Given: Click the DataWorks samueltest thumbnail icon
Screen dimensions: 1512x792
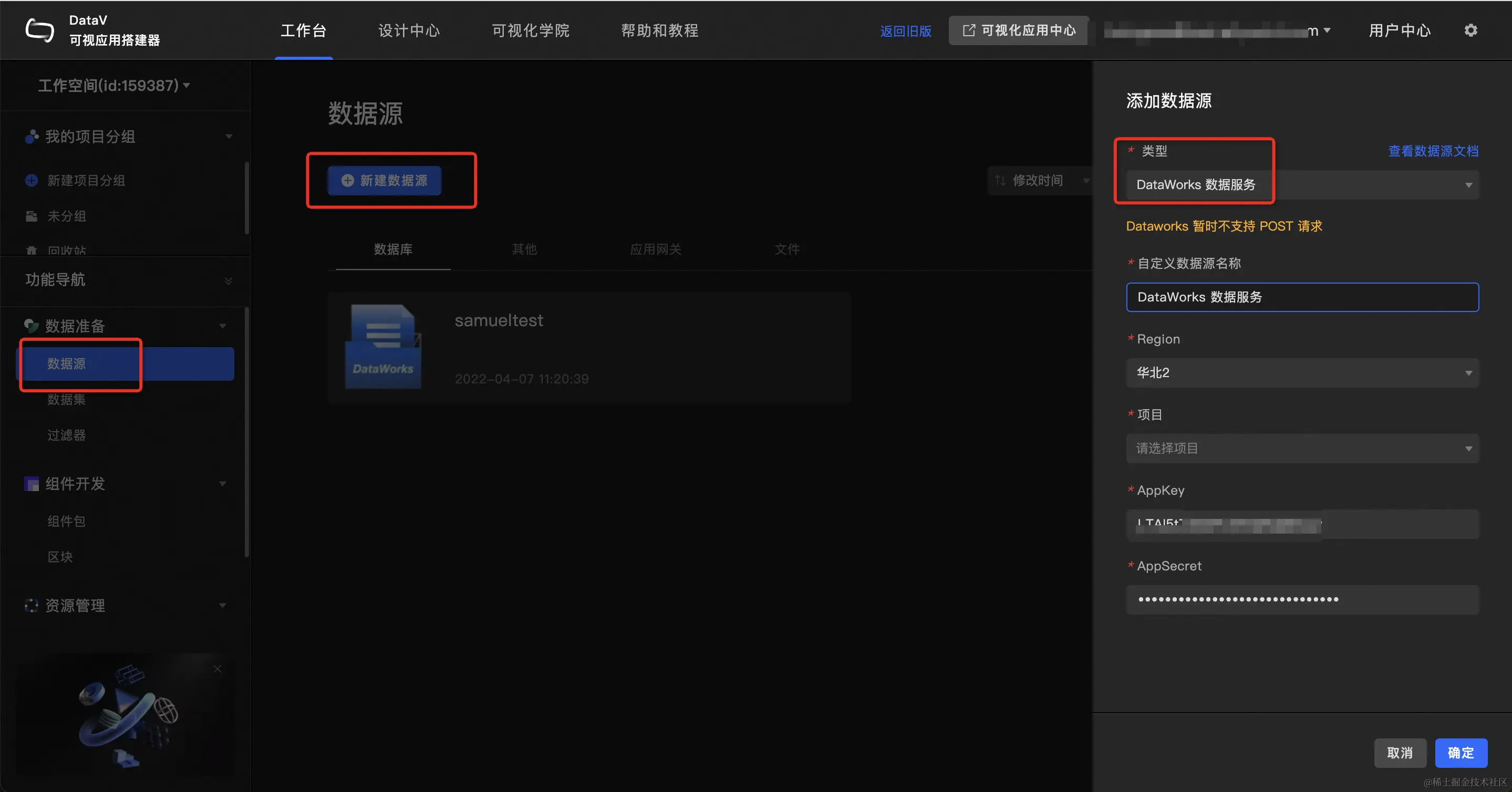Looking at the screenshot, I should [x=382, y=347].
